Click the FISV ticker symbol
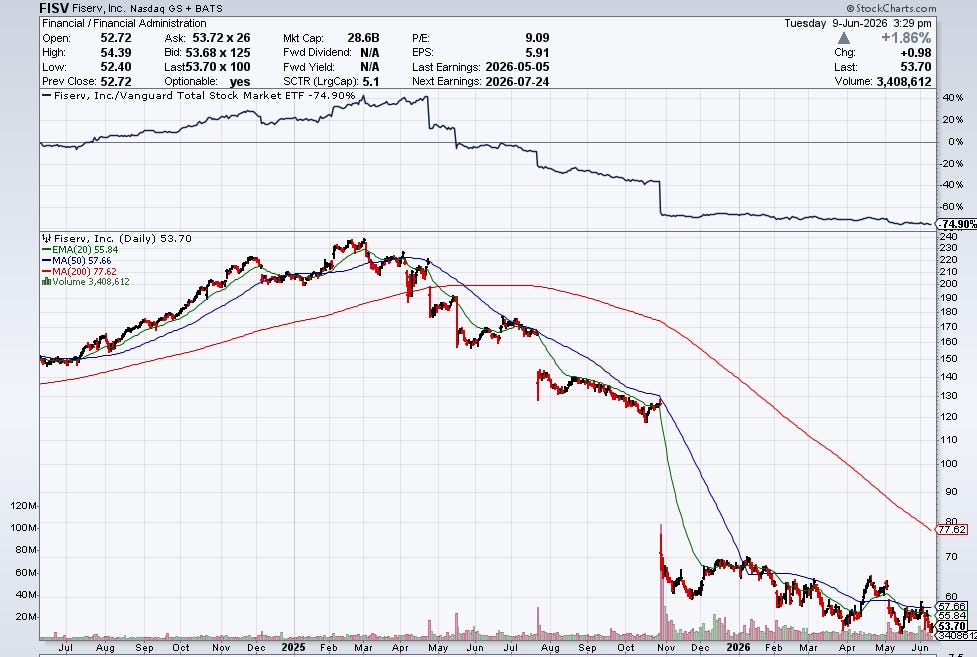This screenshot has width=977, height=657. (x=54, y=8)
